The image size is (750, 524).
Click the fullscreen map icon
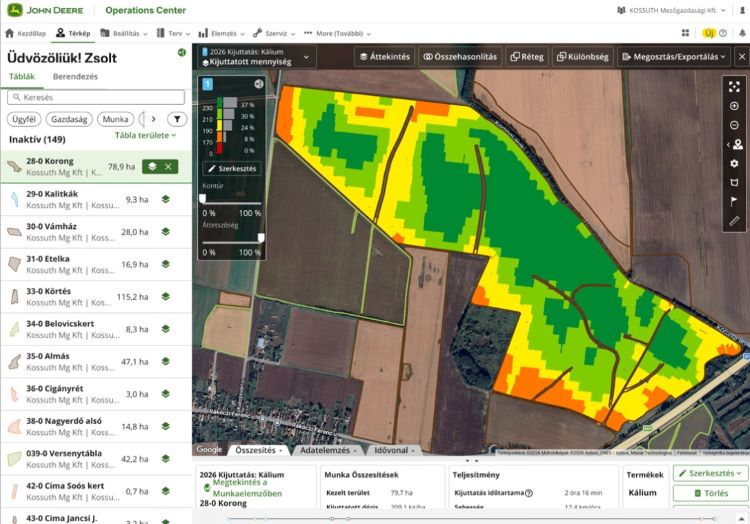[x=734, y=87]
